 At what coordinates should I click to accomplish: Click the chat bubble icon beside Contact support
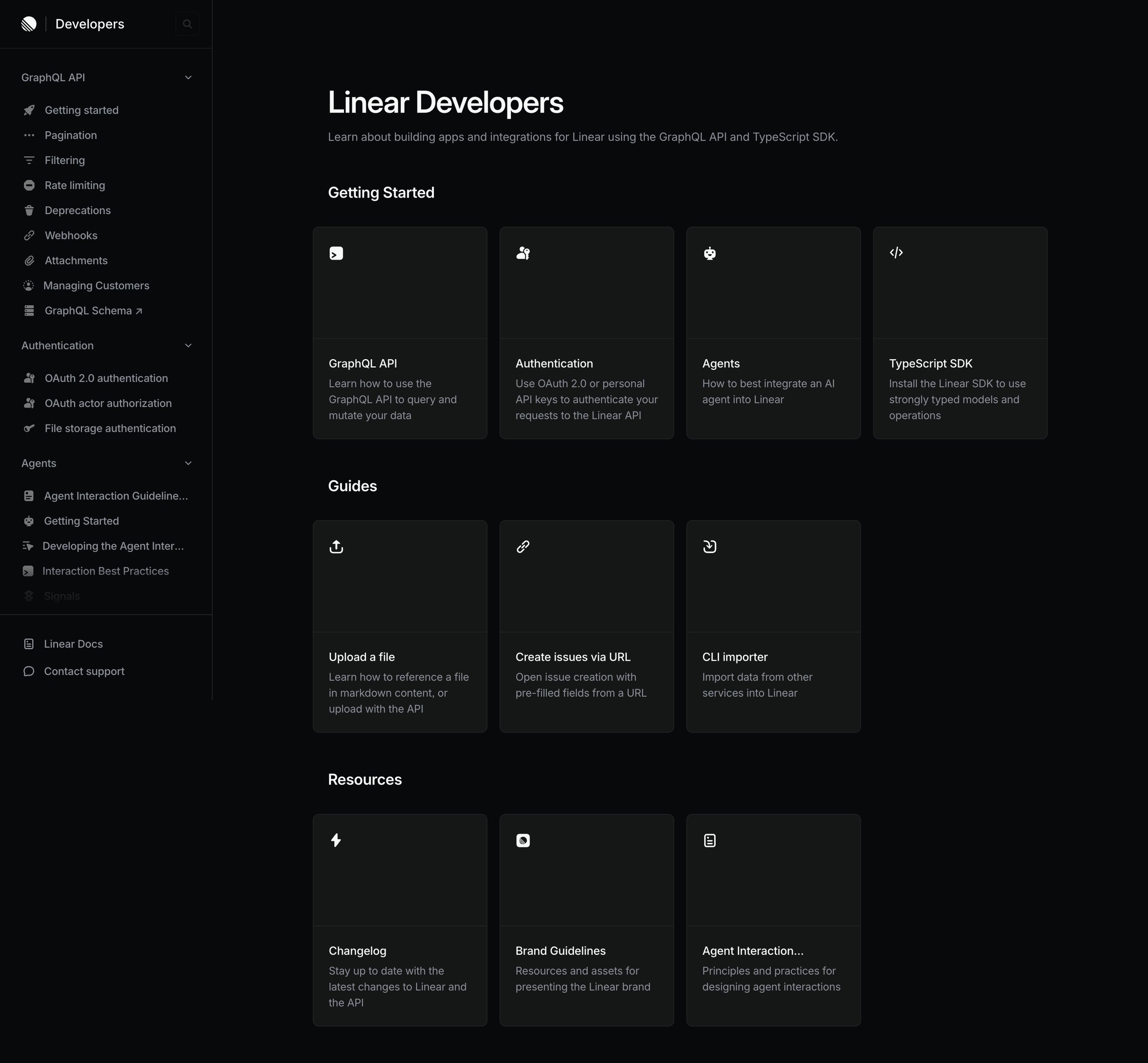[29, 671]
